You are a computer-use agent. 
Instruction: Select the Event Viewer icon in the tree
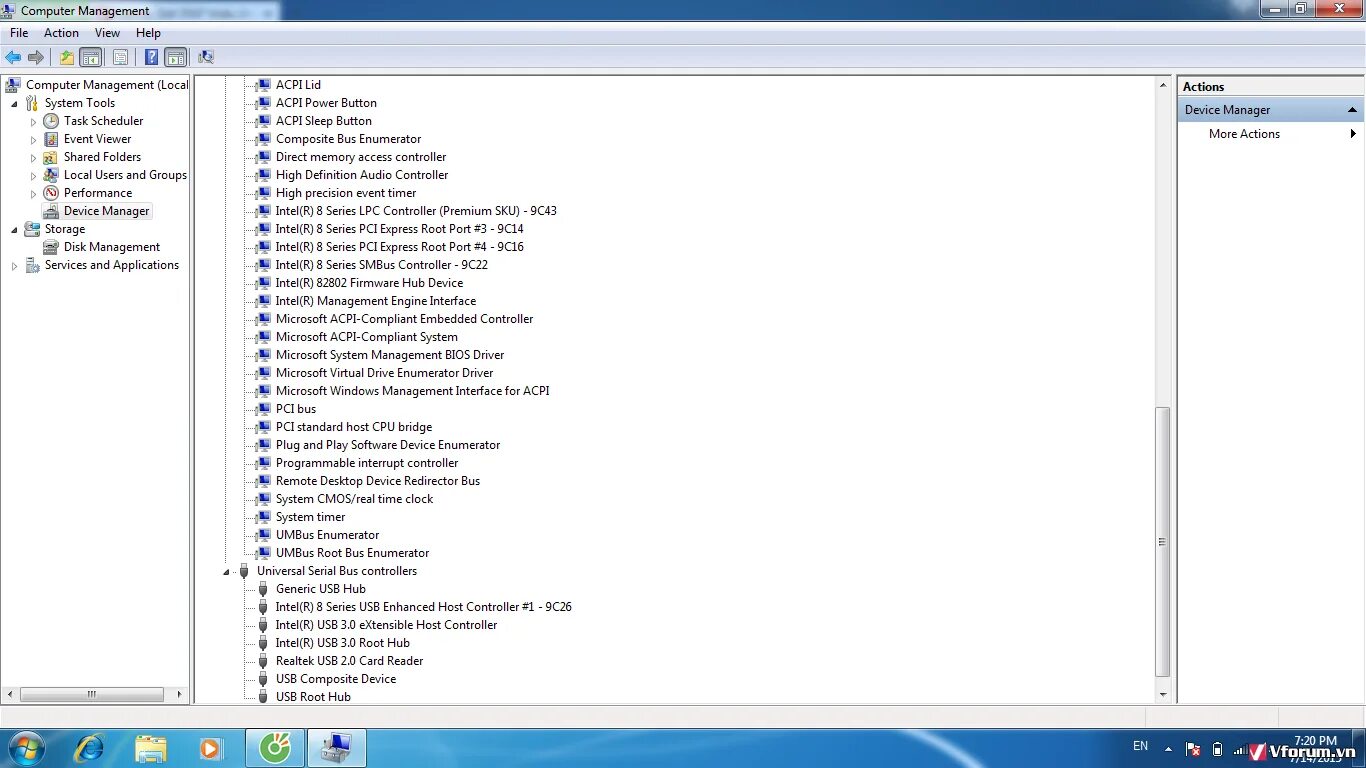click(x=51, y=139)
